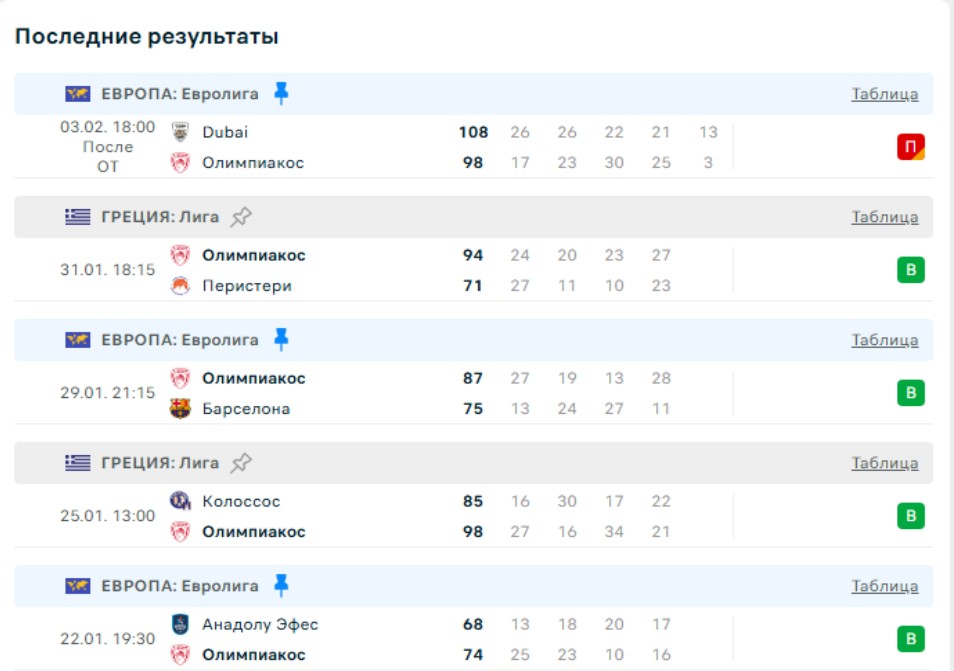Image resolution: width=954 pixels, height=671 pixels.
Task: Unpin the first Евролига league header
Action: click(x=281, y=94)
